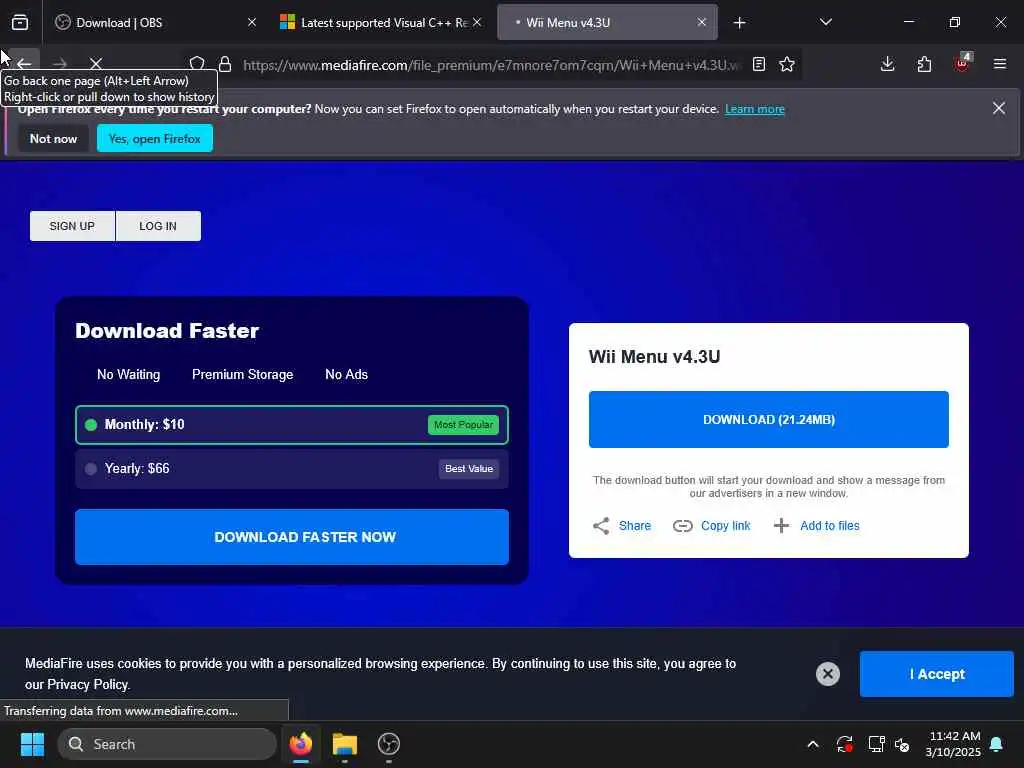
Task: Open notifications bell icon
Action: click(997, 744)
